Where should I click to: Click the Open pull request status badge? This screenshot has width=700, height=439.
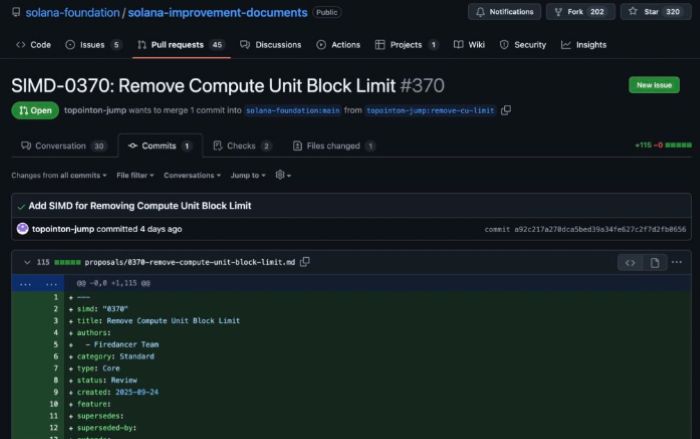tap(35, 110)
